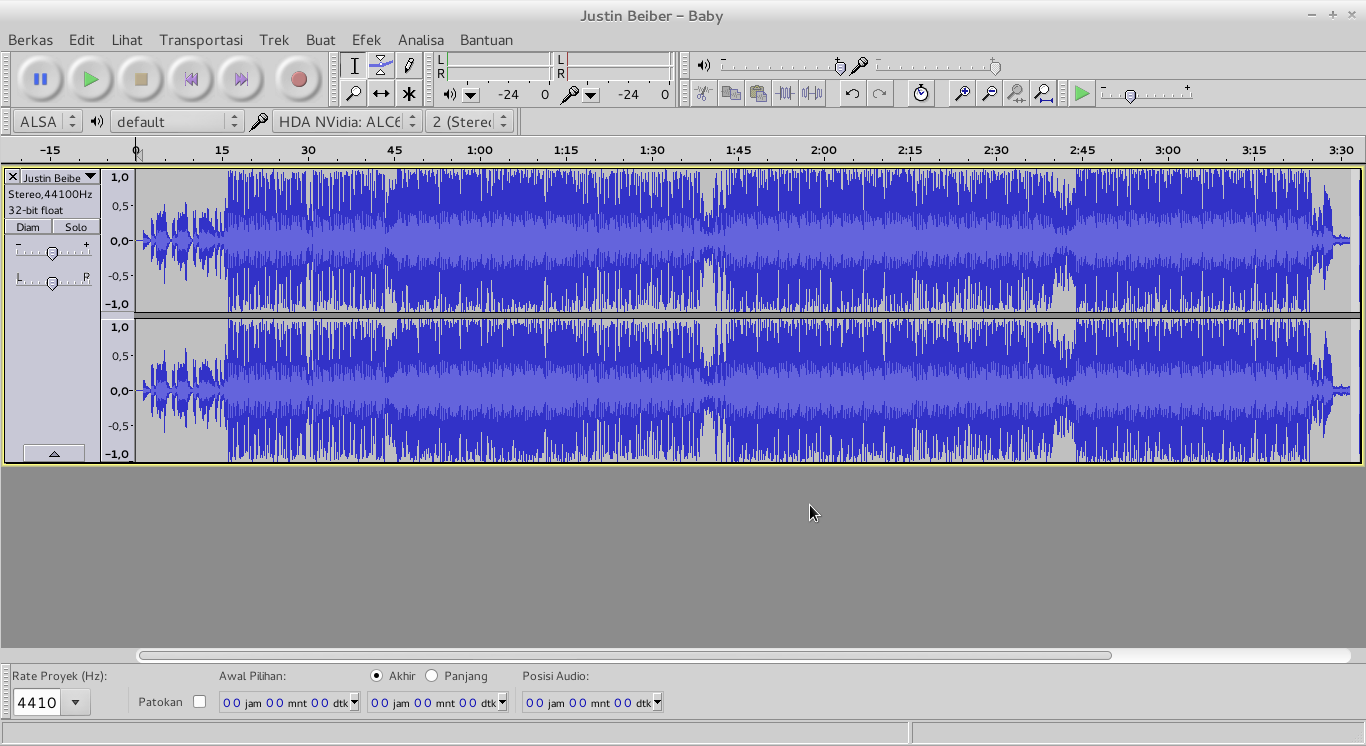Viewport: 1366px width, 746px height.
Task: Open the Efek menu
Action: click(x=366, y=40)
